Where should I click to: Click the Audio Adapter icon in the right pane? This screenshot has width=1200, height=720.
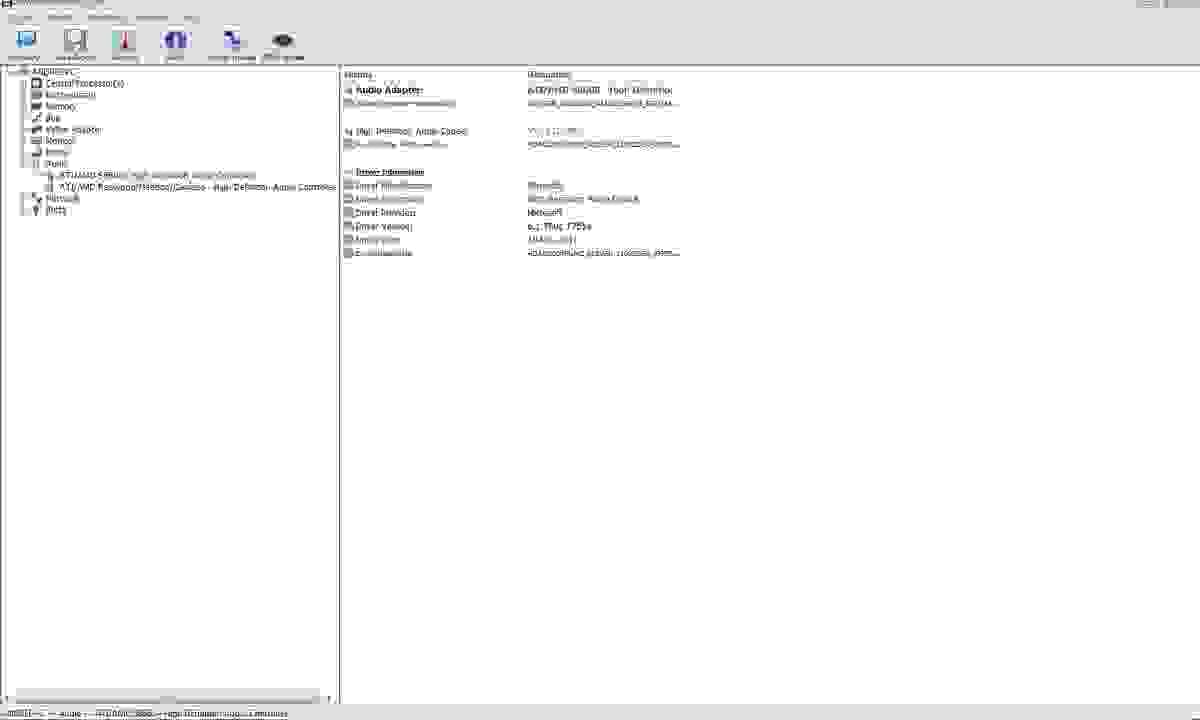click(x=349, y=89)
